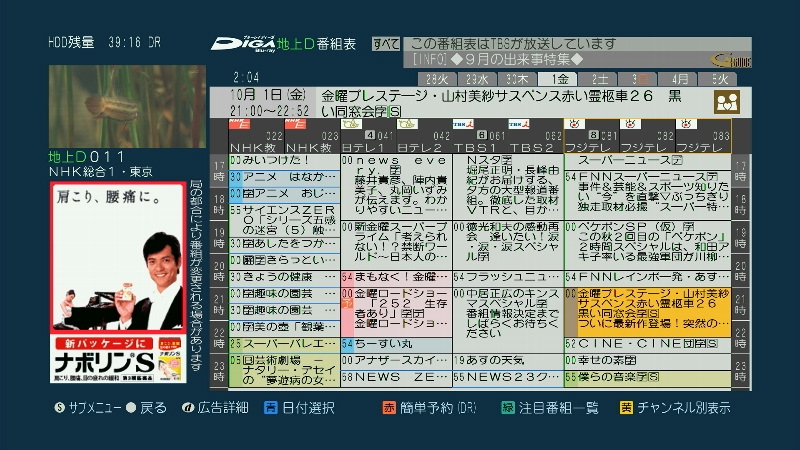Screen dimensions: 800x450
Task: Click the yellow チャンネル別表示 button icon
Action: point(626,407)
